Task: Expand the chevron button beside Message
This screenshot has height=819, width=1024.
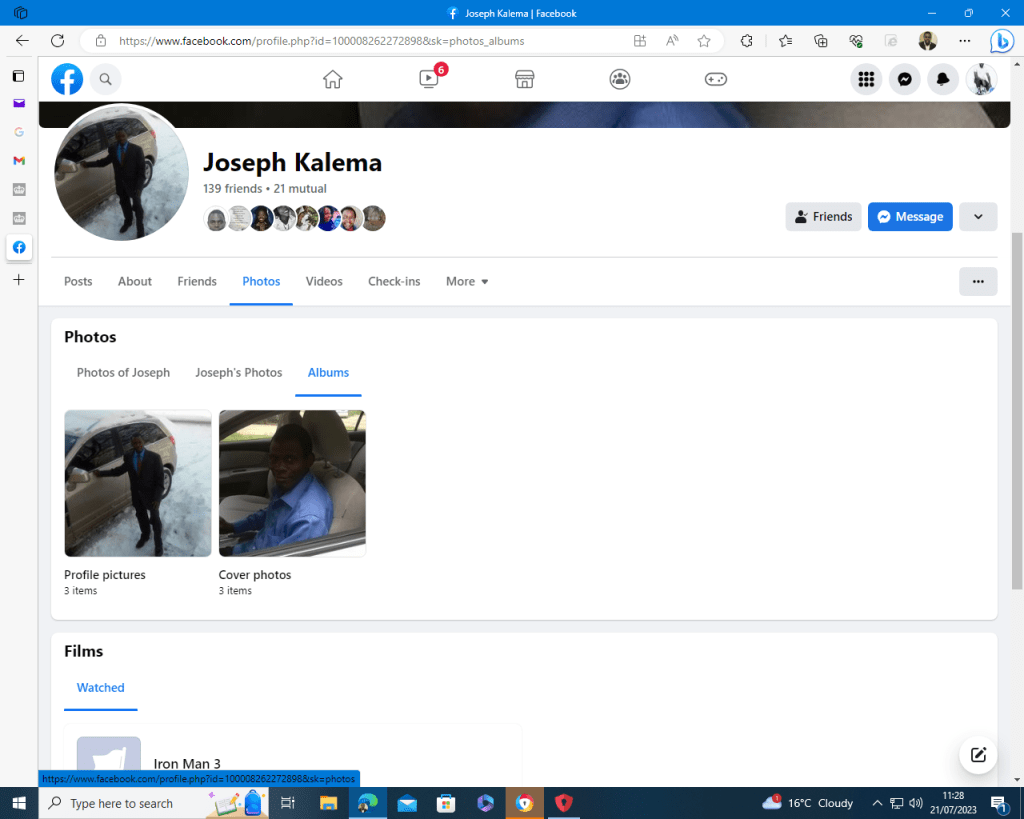Action: (x=978, y=217)
